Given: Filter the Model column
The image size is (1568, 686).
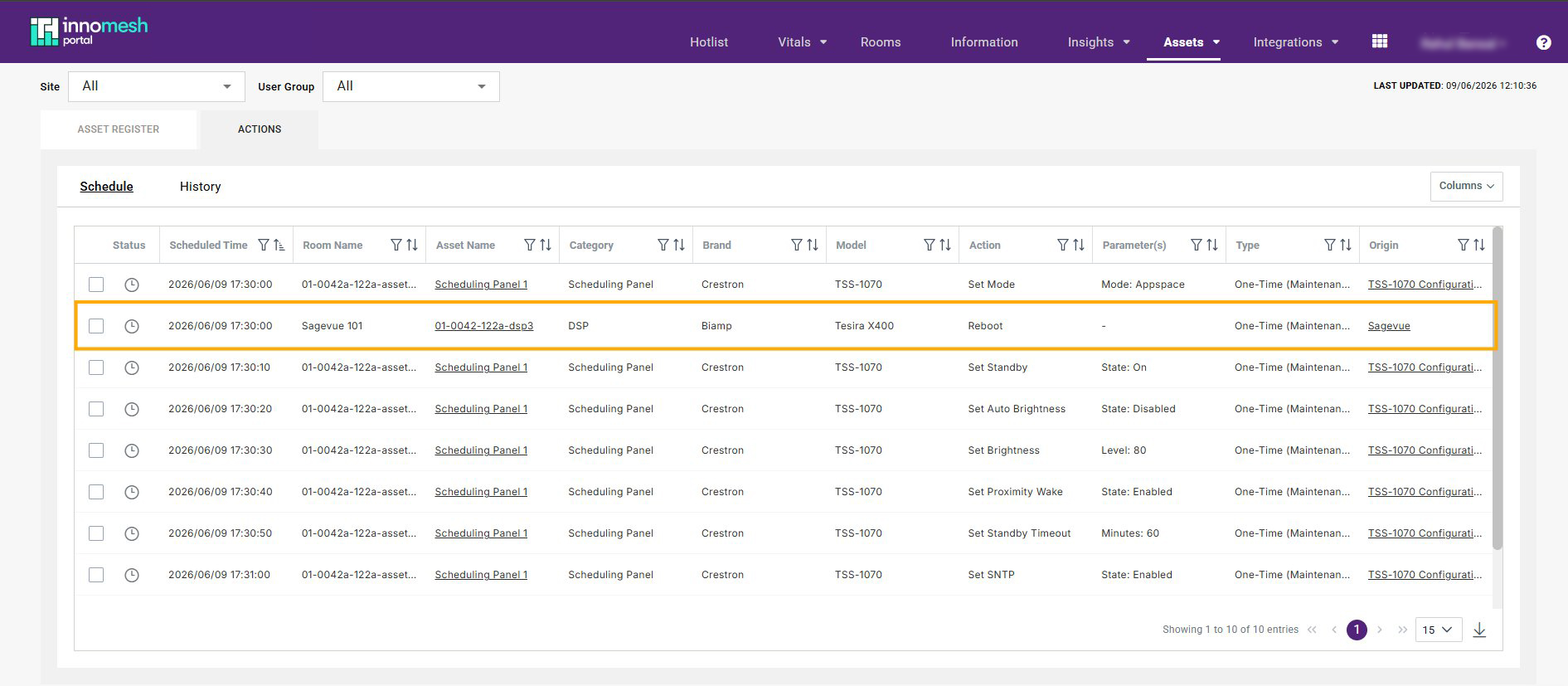Looking at the screenshot, I should click(x=930, y=245).
